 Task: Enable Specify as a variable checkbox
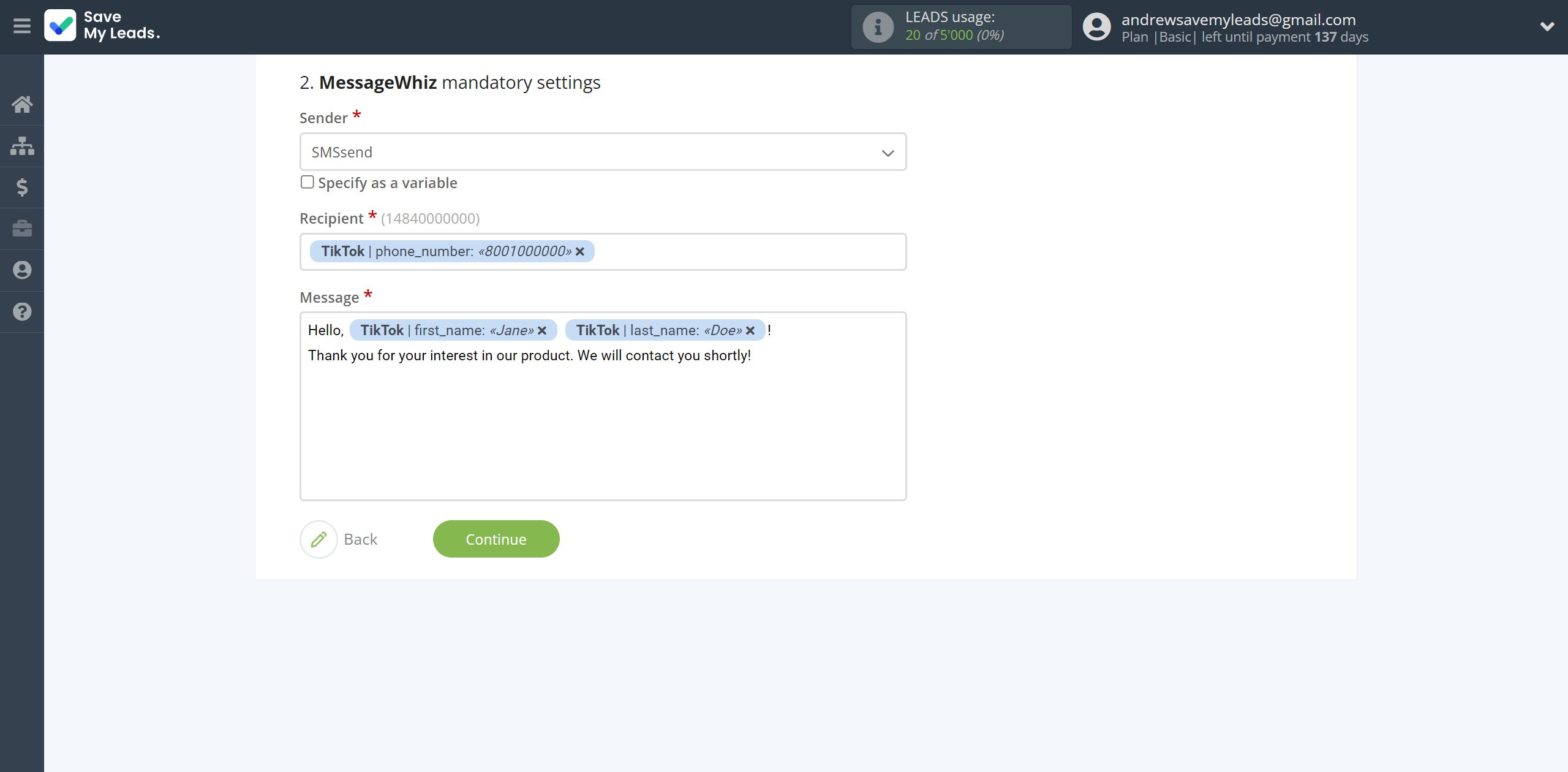tap(307, 182)
